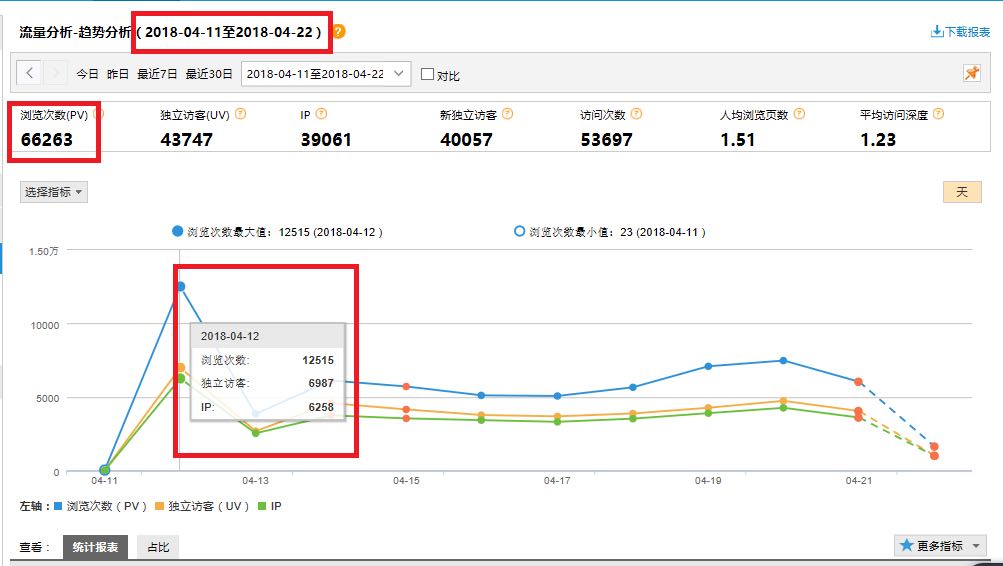
Task: Click the help icon next to 平均访问深度
Action: (938, 114)
